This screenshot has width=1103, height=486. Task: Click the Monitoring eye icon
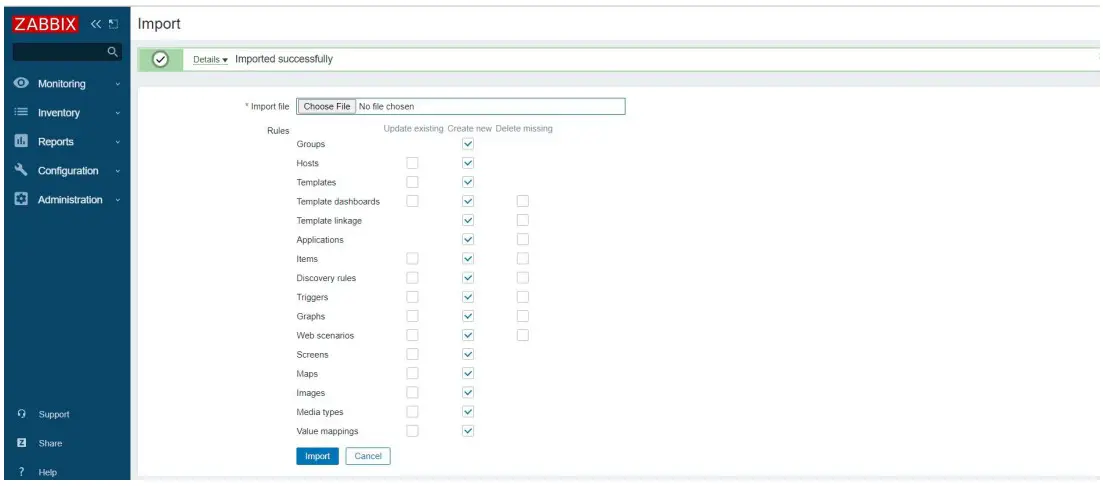pyautogui.click(x=21, y=83)
